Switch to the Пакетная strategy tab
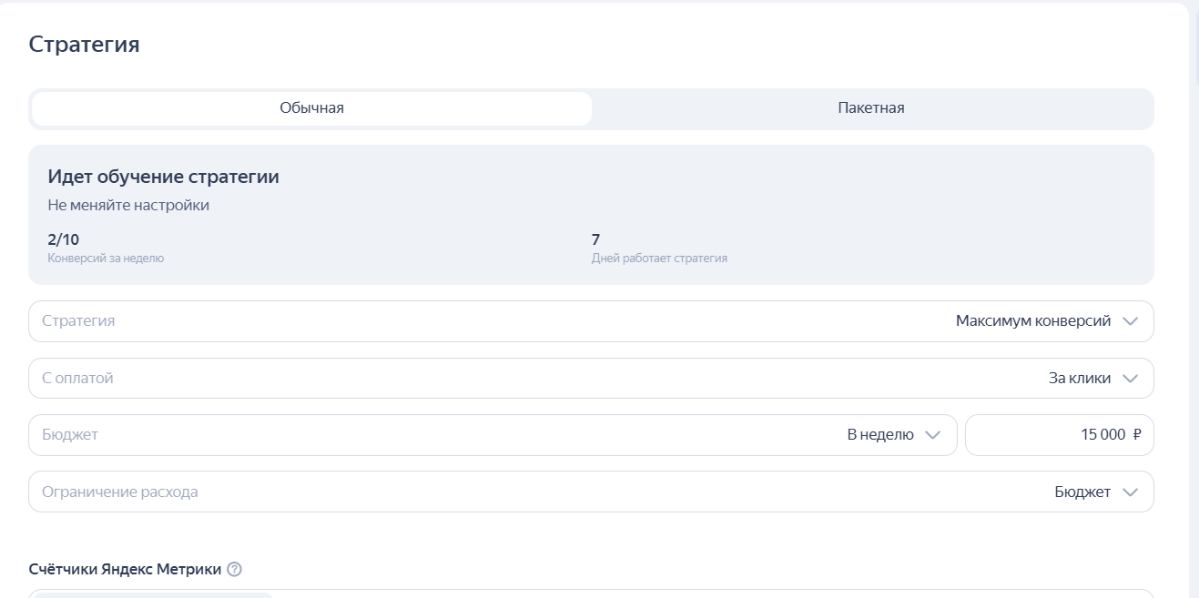1199x598 pixels. [x=871, y=109]
